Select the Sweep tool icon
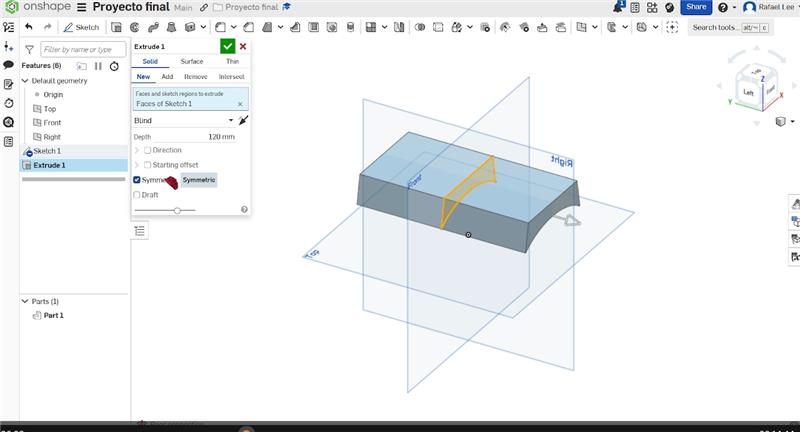This screenshot has width=800, height=432. tap(153, 27)
